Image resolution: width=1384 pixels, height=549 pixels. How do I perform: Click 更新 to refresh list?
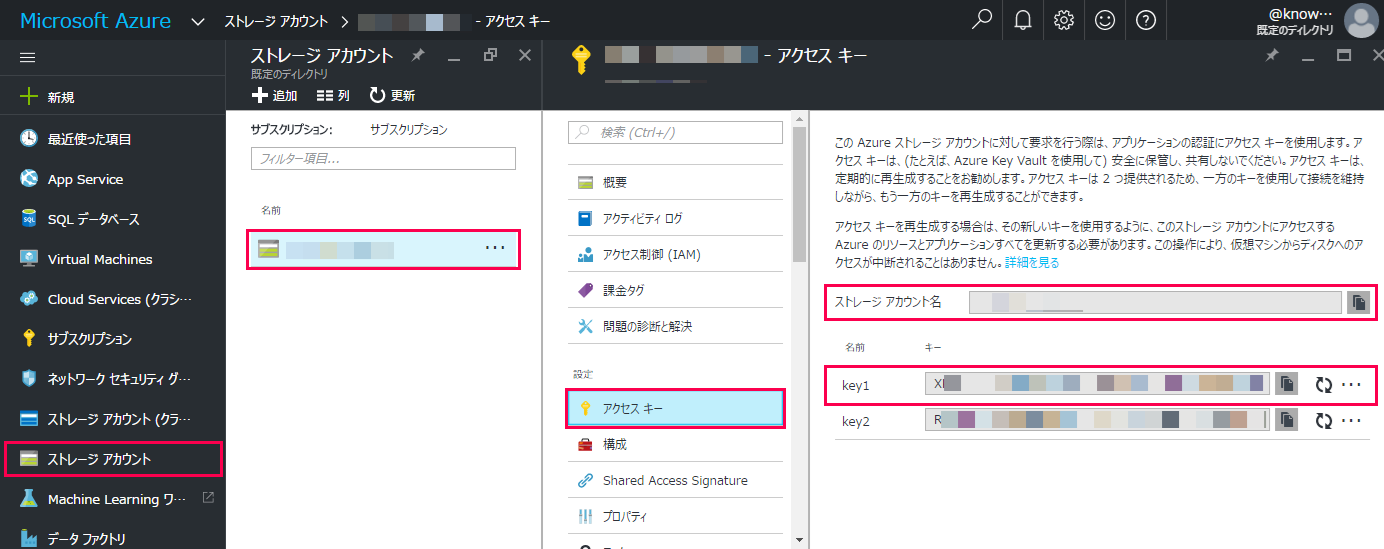pos(392,96)
